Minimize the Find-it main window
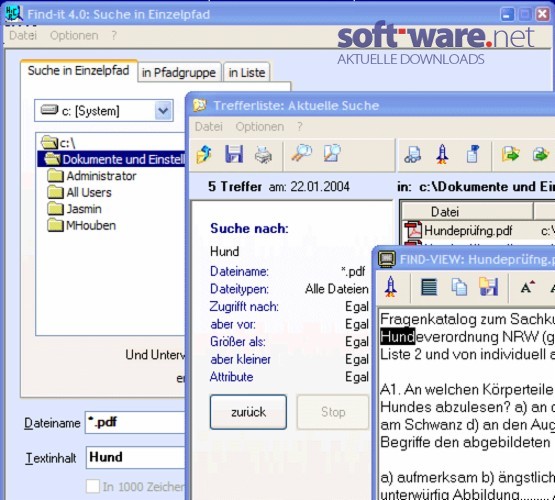The image size is (555, 500). point(507,15)
